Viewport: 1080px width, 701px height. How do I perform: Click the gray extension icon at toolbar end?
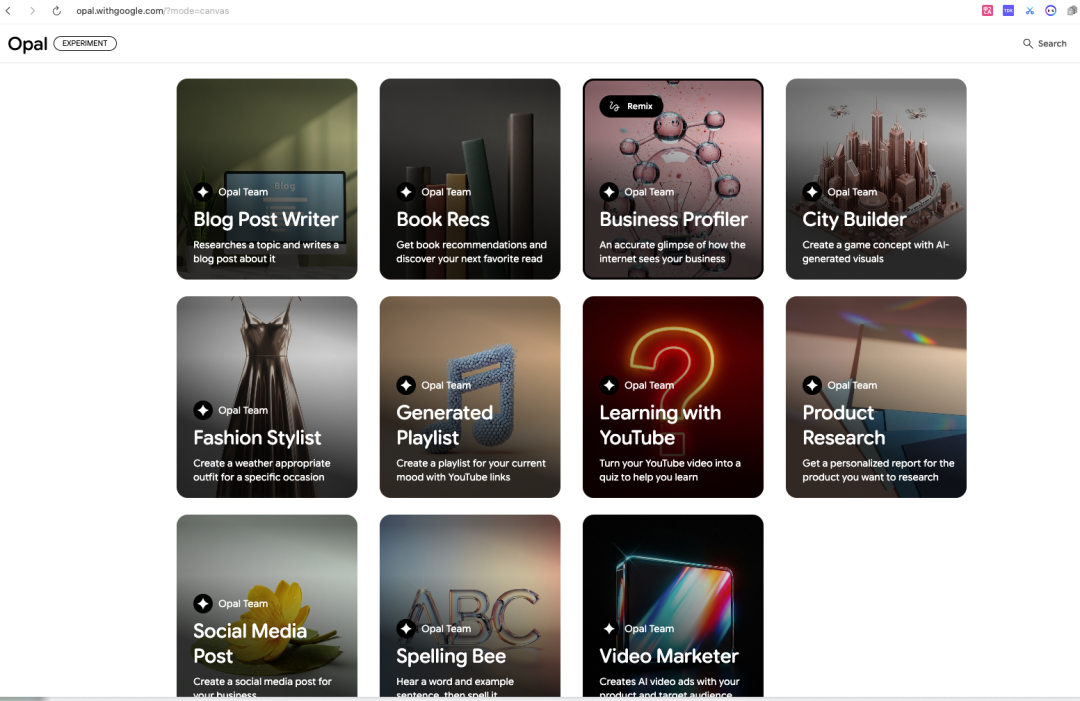(x=1072, y=10)
